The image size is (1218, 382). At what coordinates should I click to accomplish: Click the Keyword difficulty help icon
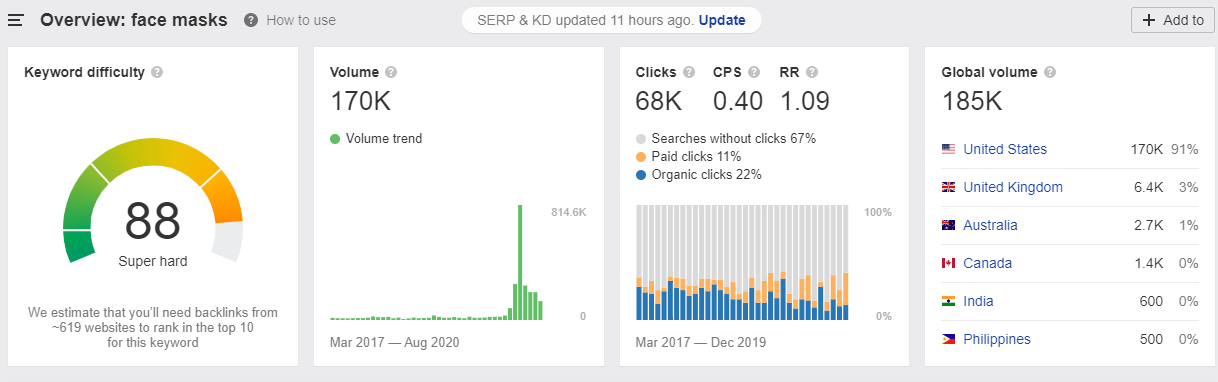pos(158,72)
